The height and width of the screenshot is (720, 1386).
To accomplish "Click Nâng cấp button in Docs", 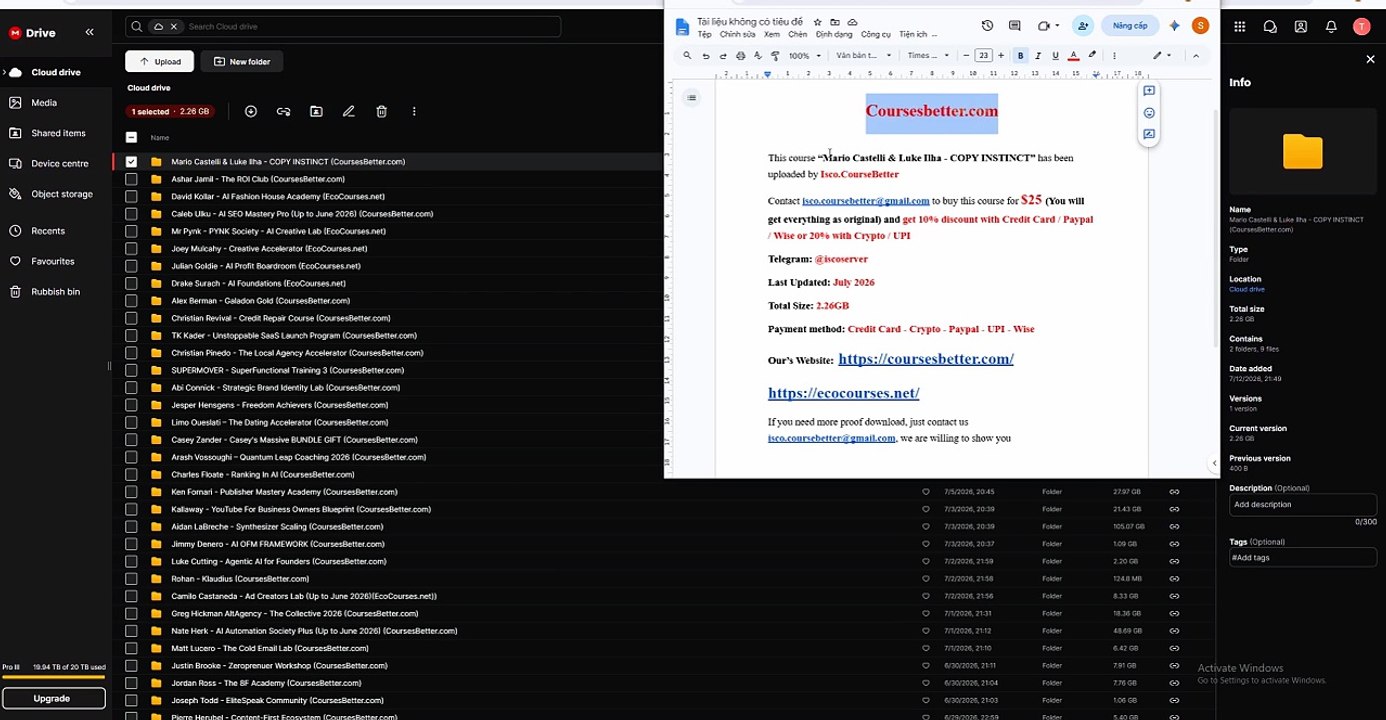I will tap(1129, 26).
